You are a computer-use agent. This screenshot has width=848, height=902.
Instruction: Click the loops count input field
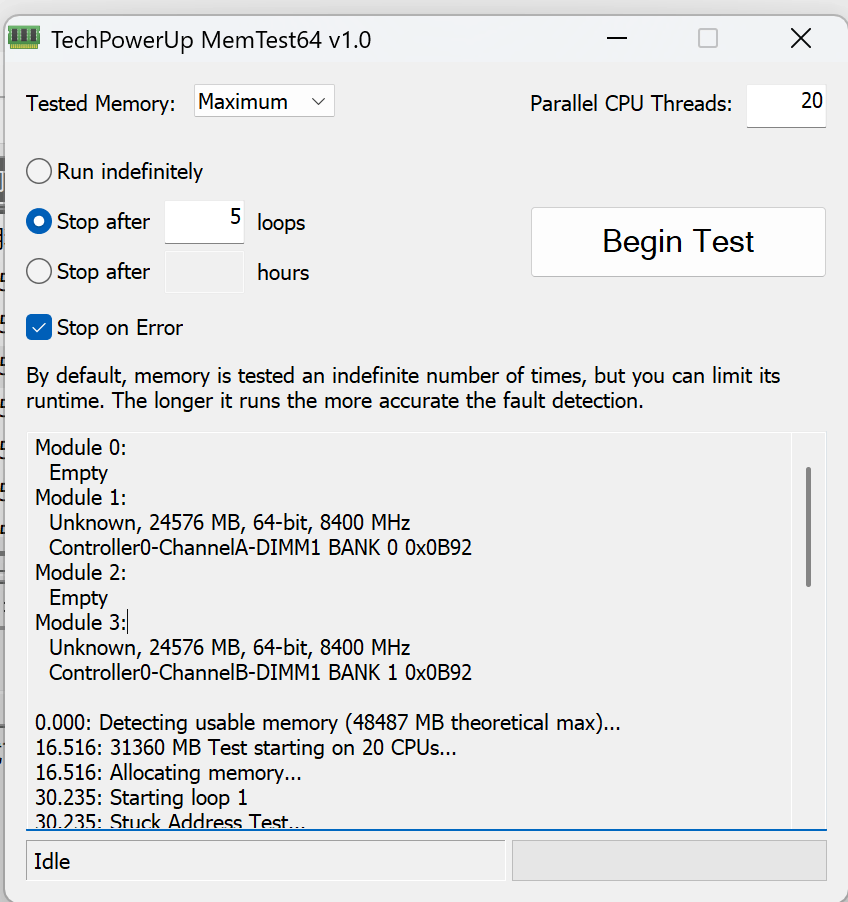(x=204, y=221)
